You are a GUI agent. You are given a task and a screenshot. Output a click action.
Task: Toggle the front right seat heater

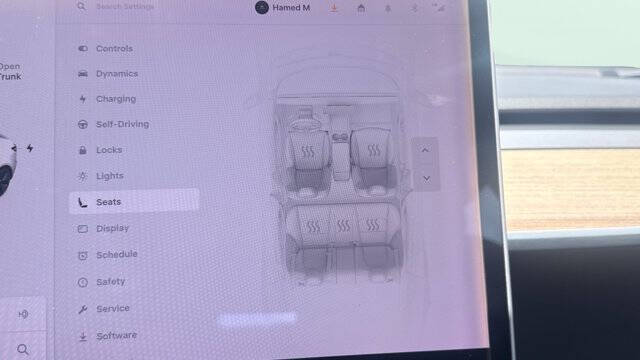(374, 151)
